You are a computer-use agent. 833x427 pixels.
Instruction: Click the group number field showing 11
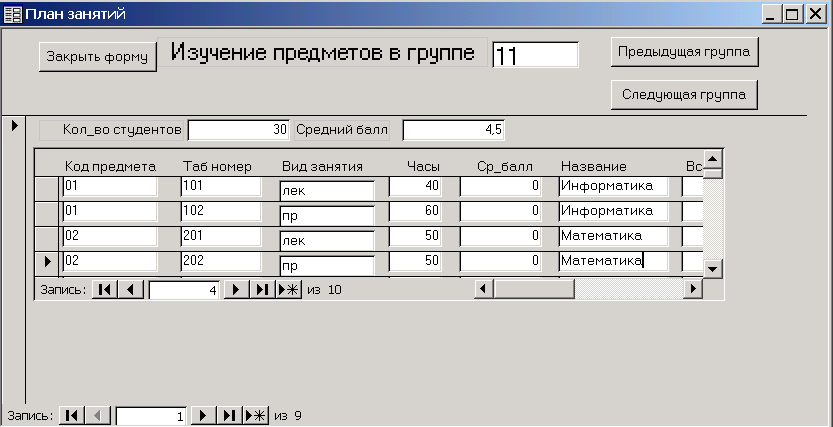(536, 55)
